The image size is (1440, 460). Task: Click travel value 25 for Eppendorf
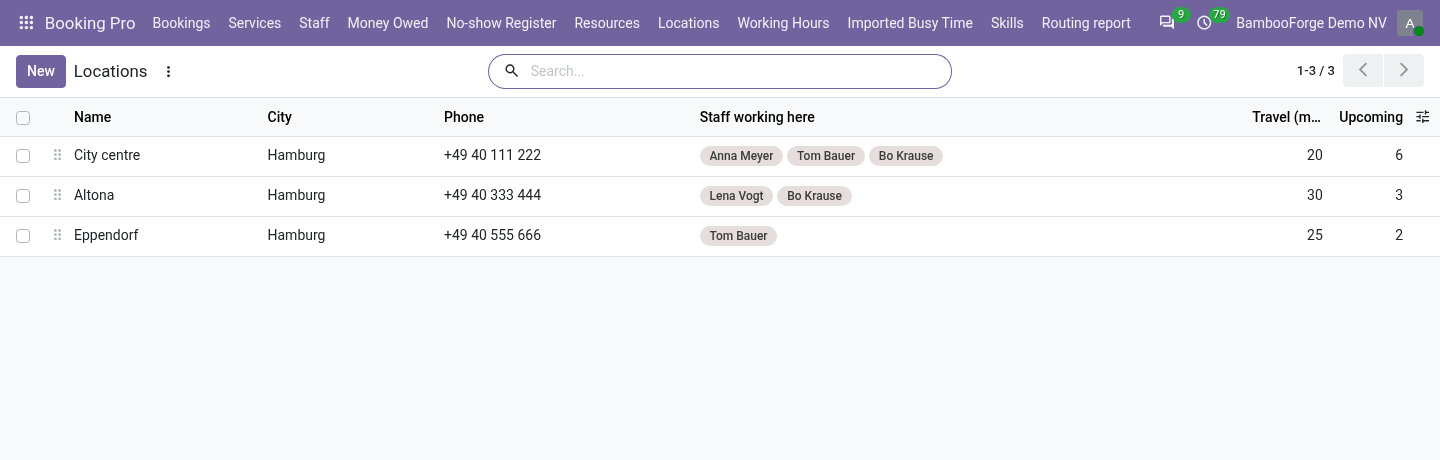(1314, 235)
